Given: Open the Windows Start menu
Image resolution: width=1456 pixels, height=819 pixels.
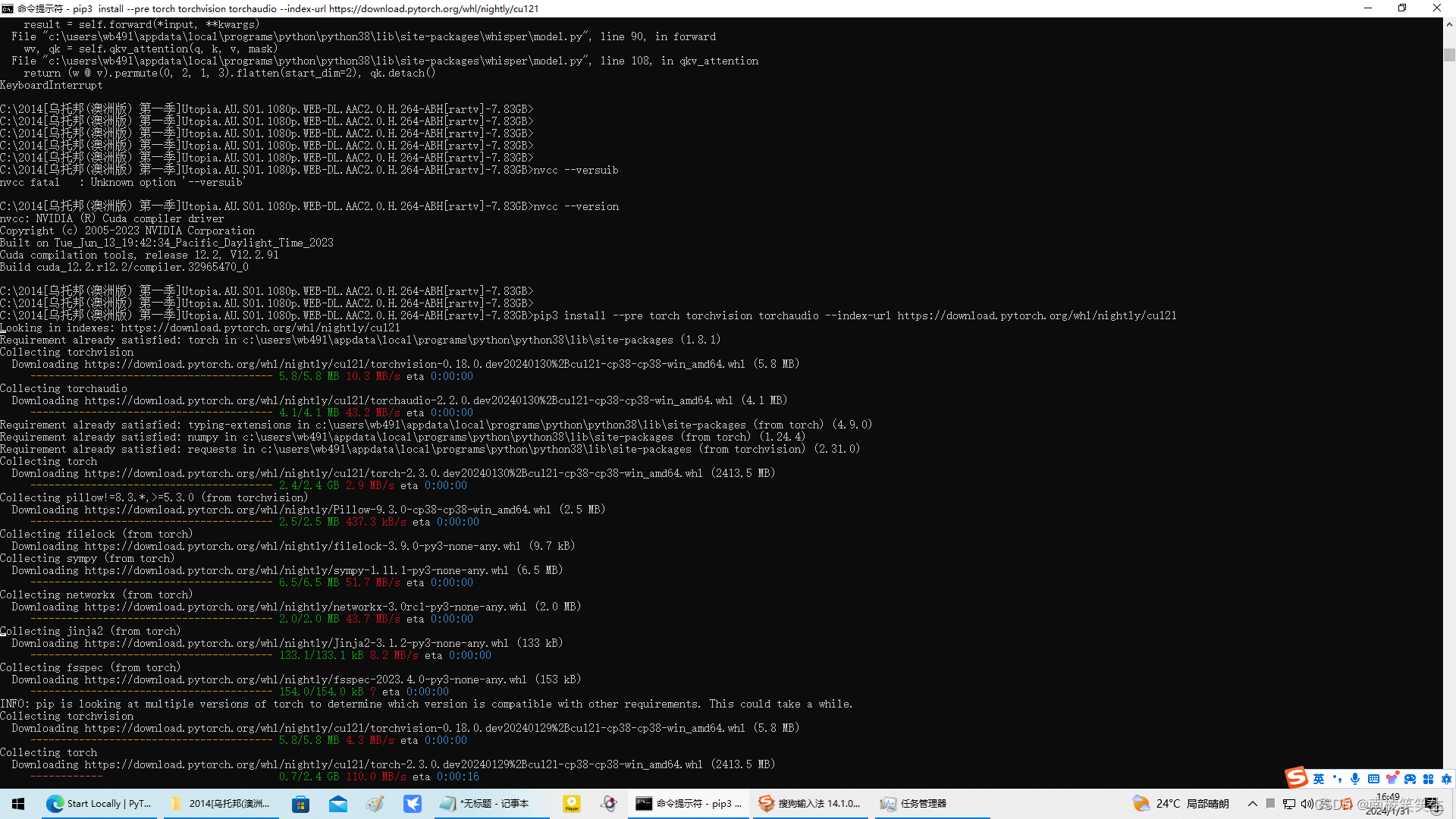Looking at the screenshot, I should coord(18,804).
